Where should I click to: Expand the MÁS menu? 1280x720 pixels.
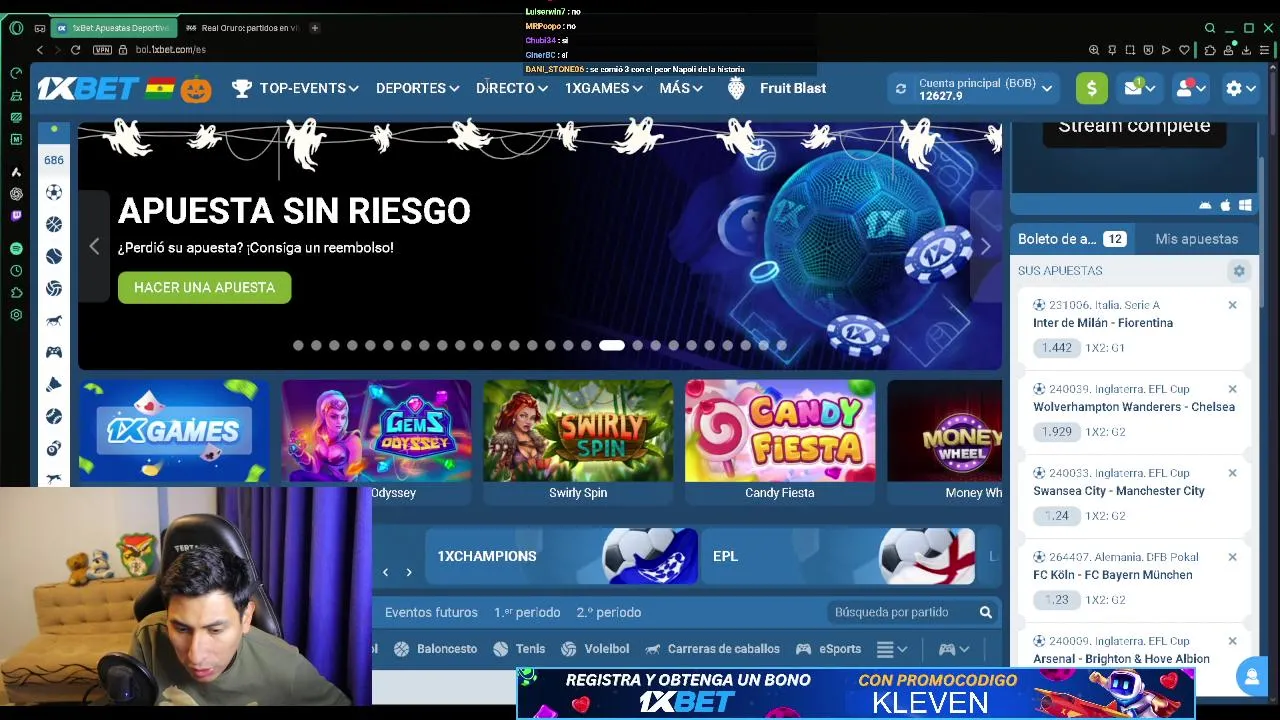pos(681,88)
